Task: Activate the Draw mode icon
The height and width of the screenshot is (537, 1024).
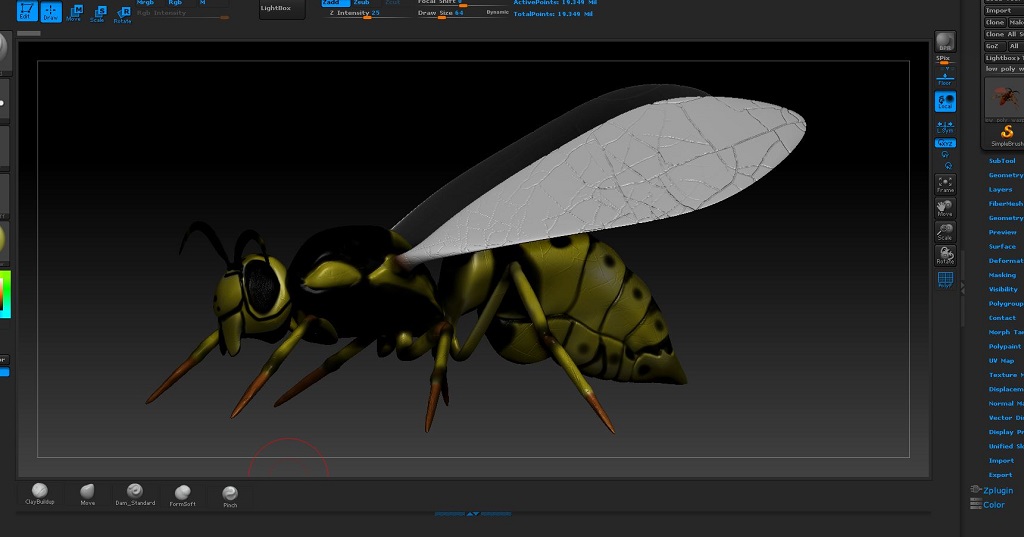Action: click(51, 11)
